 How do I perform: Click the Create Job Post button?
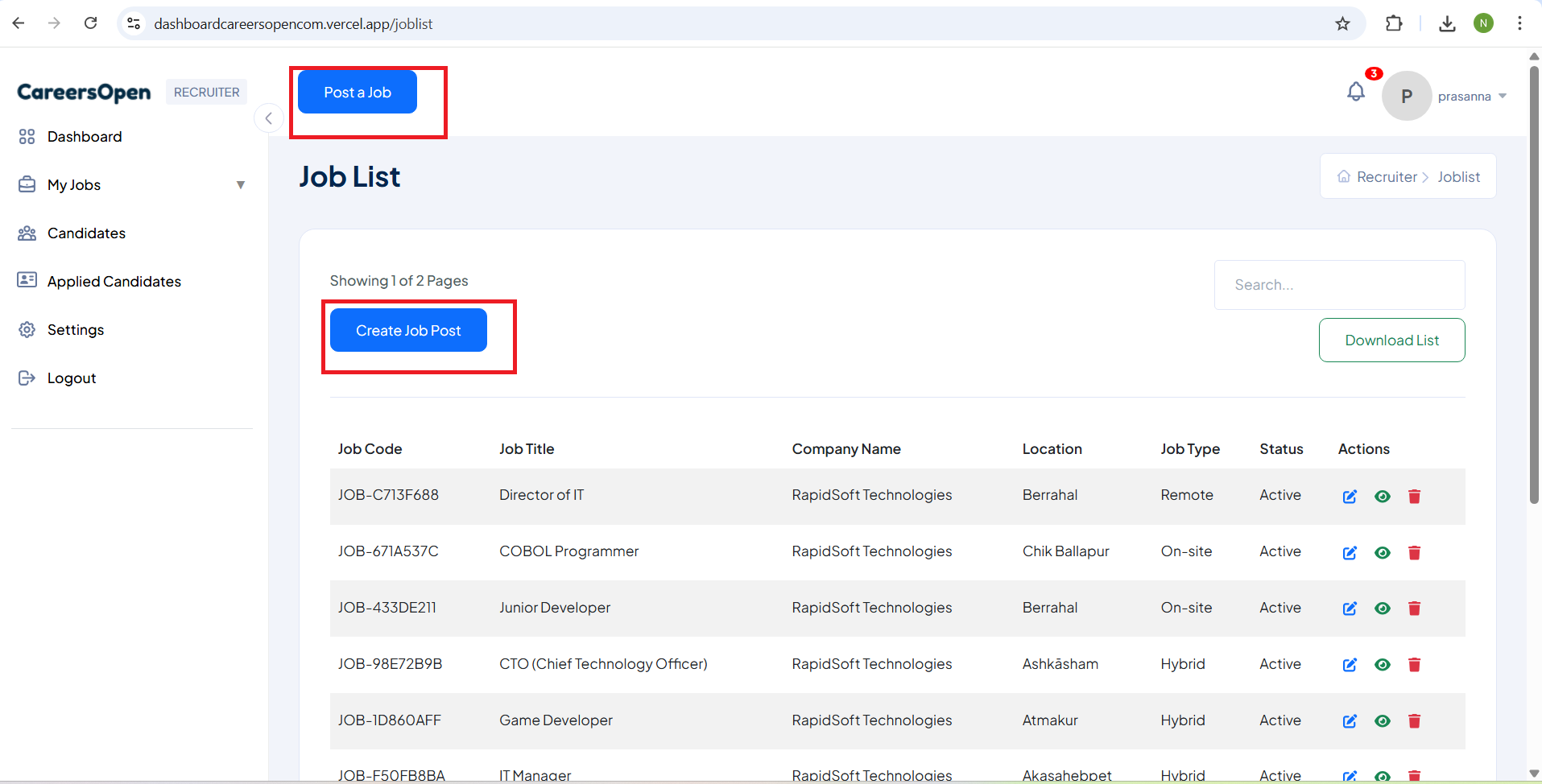tap(408, 331)
